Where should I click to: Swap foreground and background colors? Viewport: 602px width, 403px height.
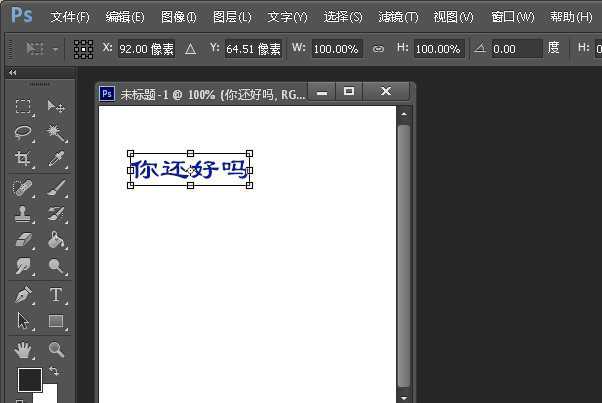54,372
